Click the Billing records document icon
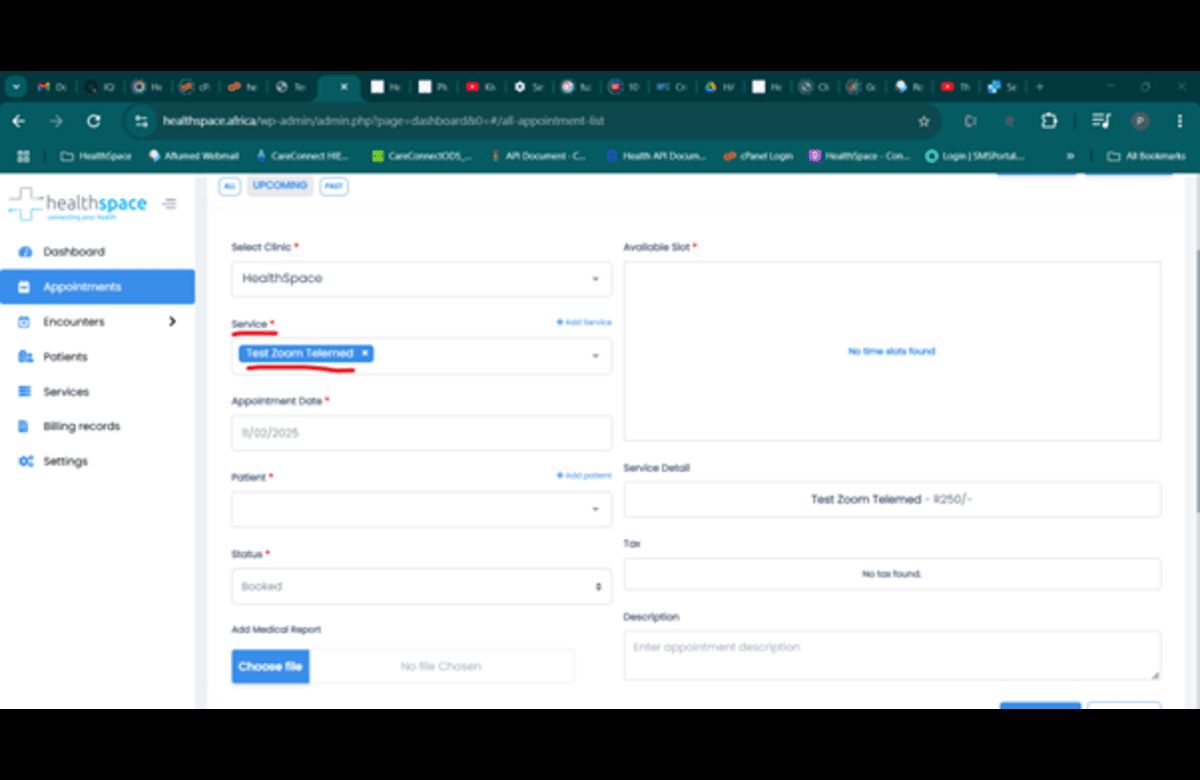This screenshot has height=780, width=1200. pos(25,426)
